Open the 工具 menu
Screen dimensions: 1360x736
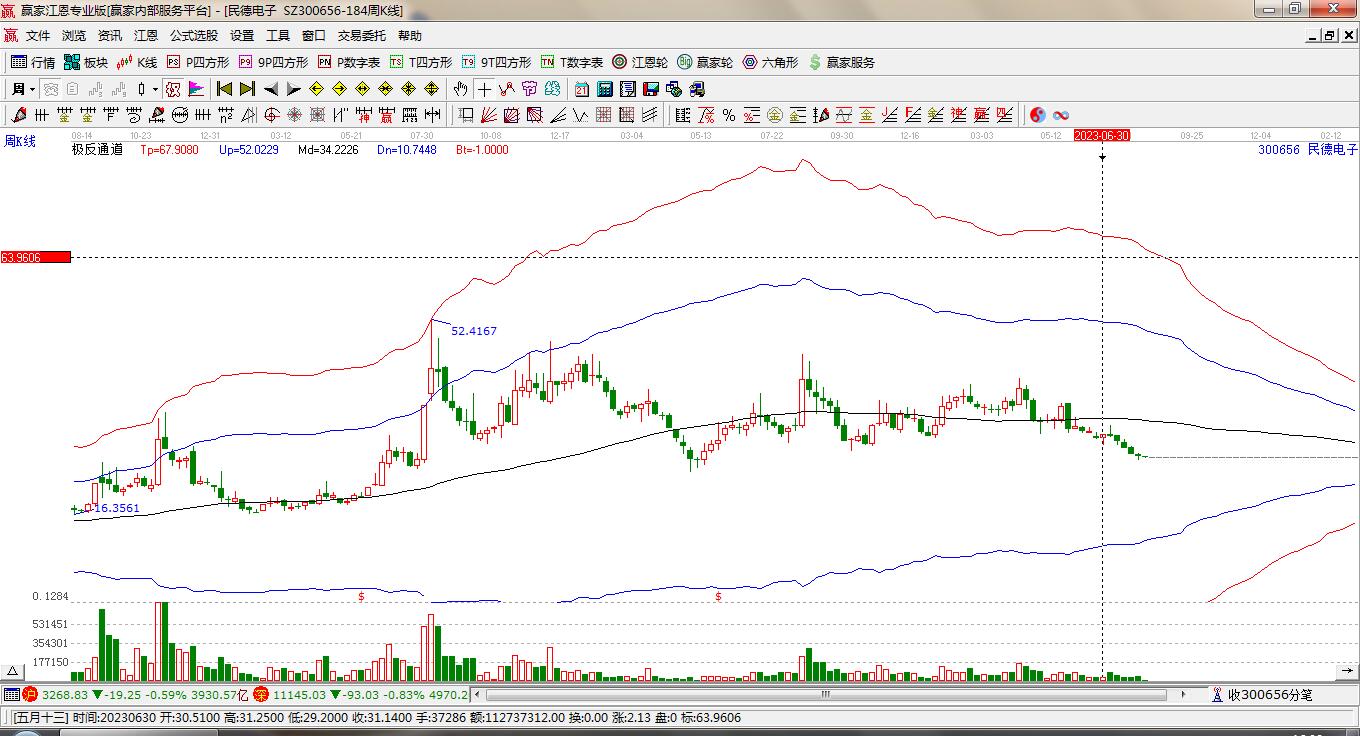(278, 36)
